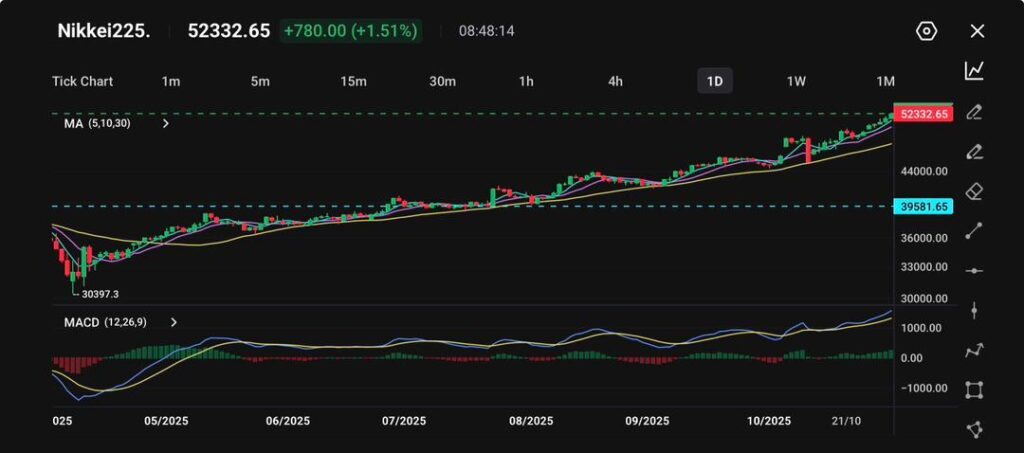The width and height of the screenshot is (1024, 453).
Task: Select the zigzag arrow polyline tool
Action: [x=974, y=350]
